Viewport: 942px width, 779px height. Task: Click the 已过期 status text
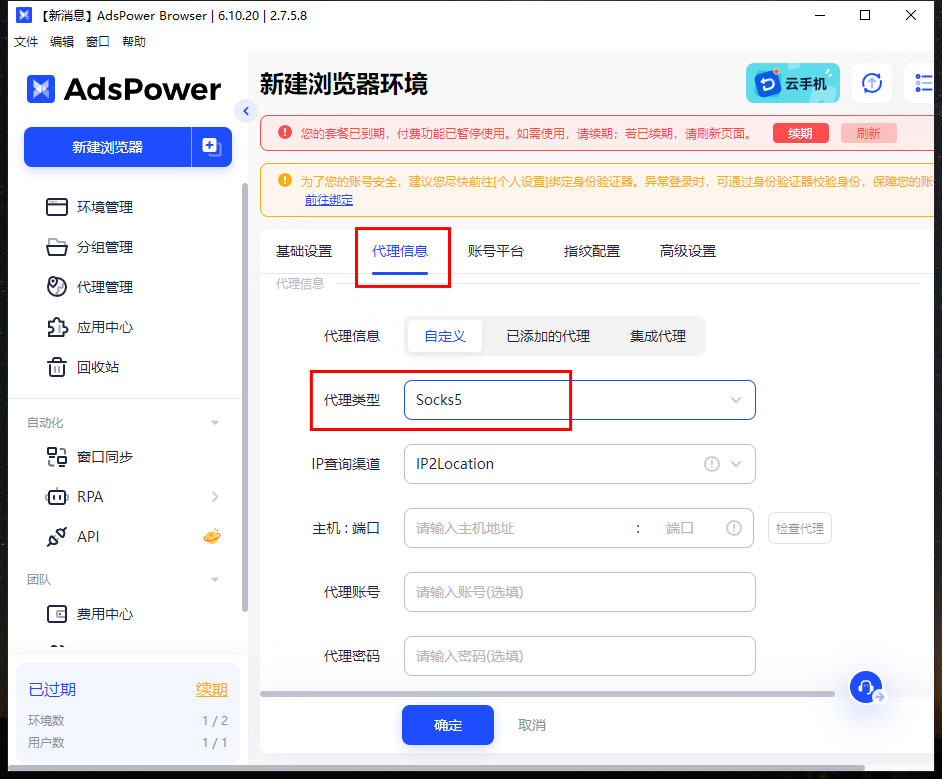[52, 690]
